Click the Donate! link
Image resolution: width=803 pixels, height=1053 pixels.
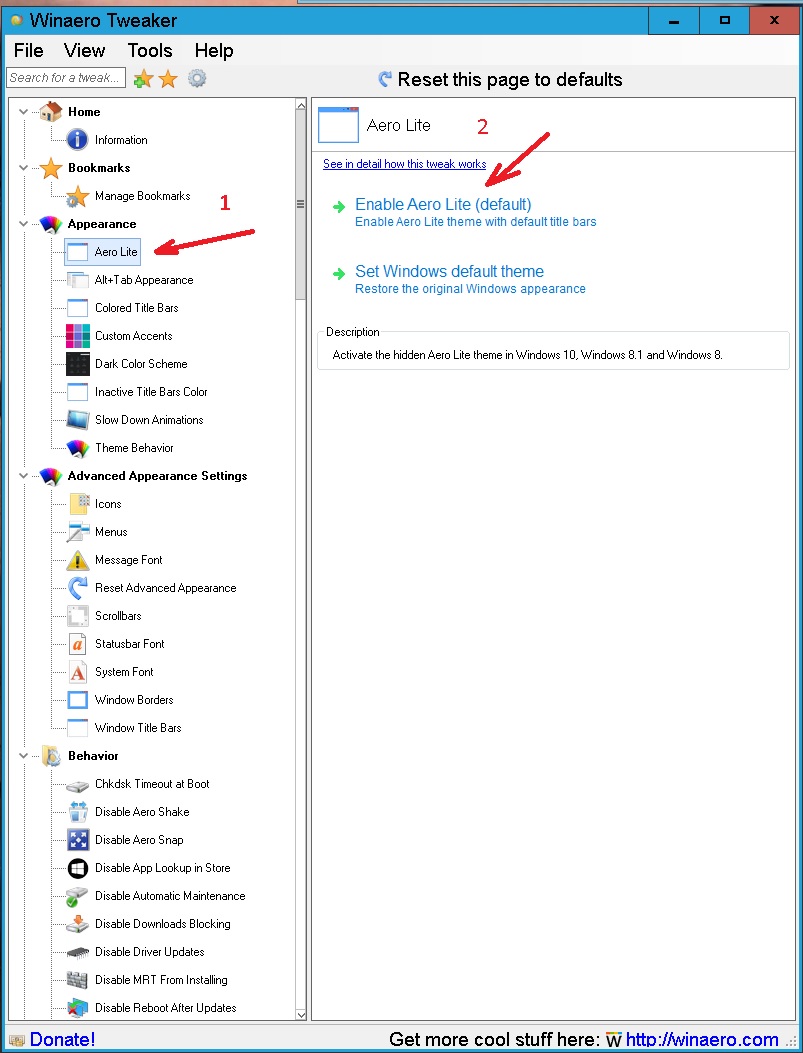pos(62,1040)
